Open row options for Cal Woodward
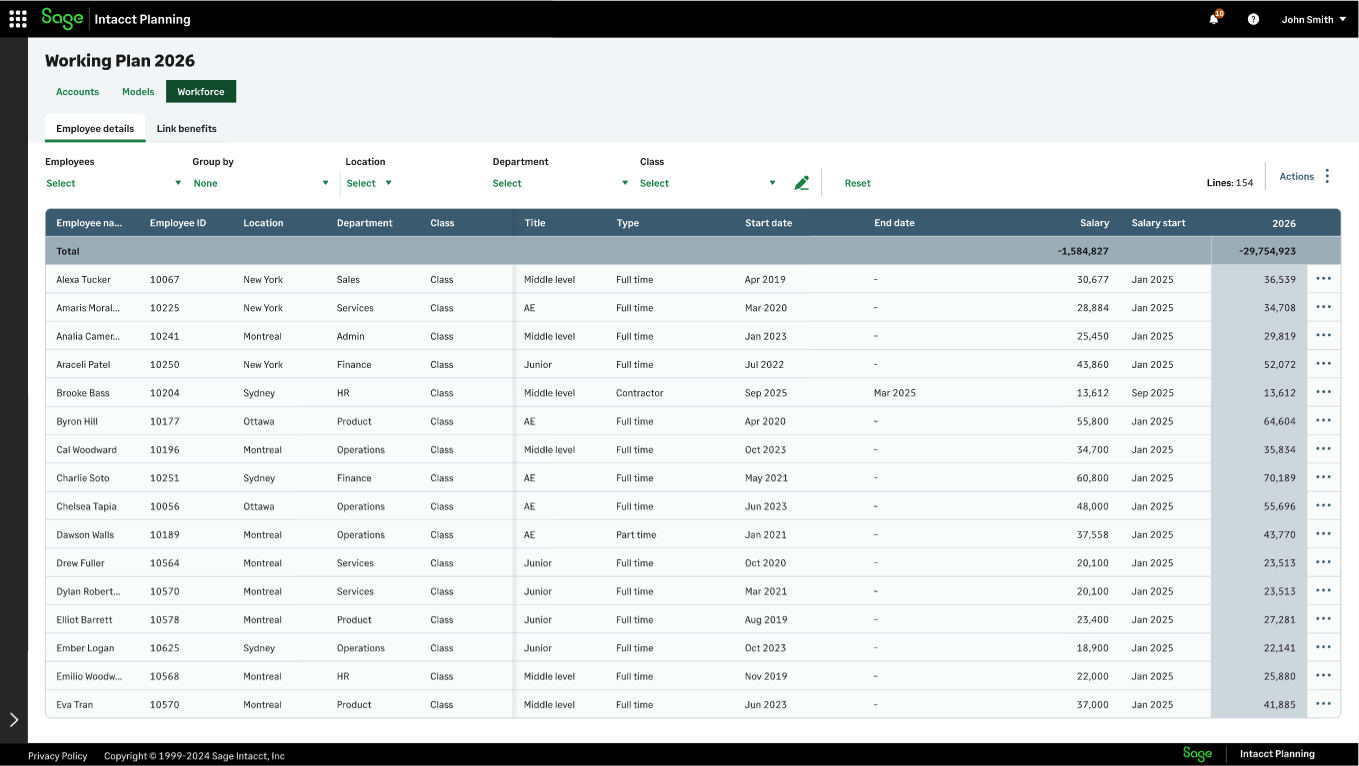Image resolution: width=1359 pixels, height=766 pixels. (1324, 449)
